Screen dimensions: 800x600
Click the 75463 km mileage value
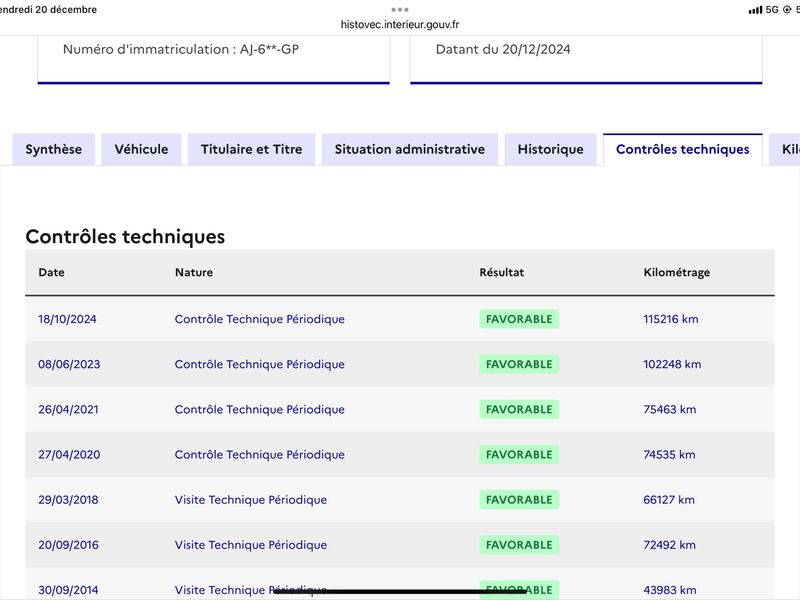coord(669,410)
